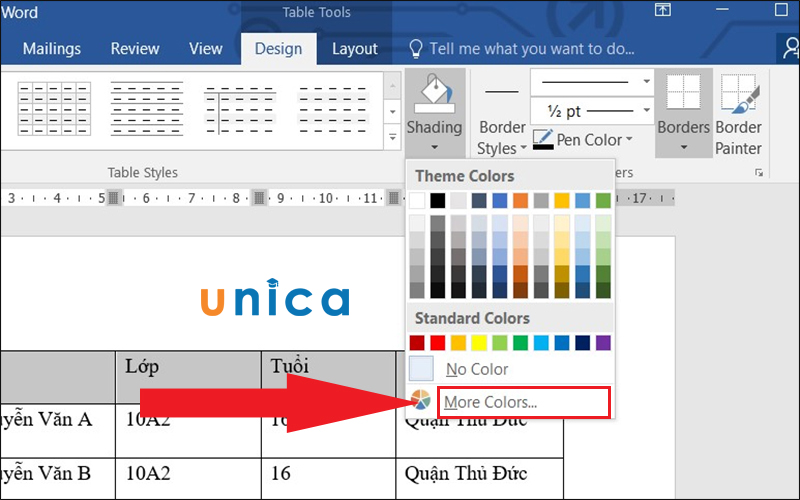800x500 pixels.
Task: Expand the Table Styles gallery More button
Action: [392, 137]
